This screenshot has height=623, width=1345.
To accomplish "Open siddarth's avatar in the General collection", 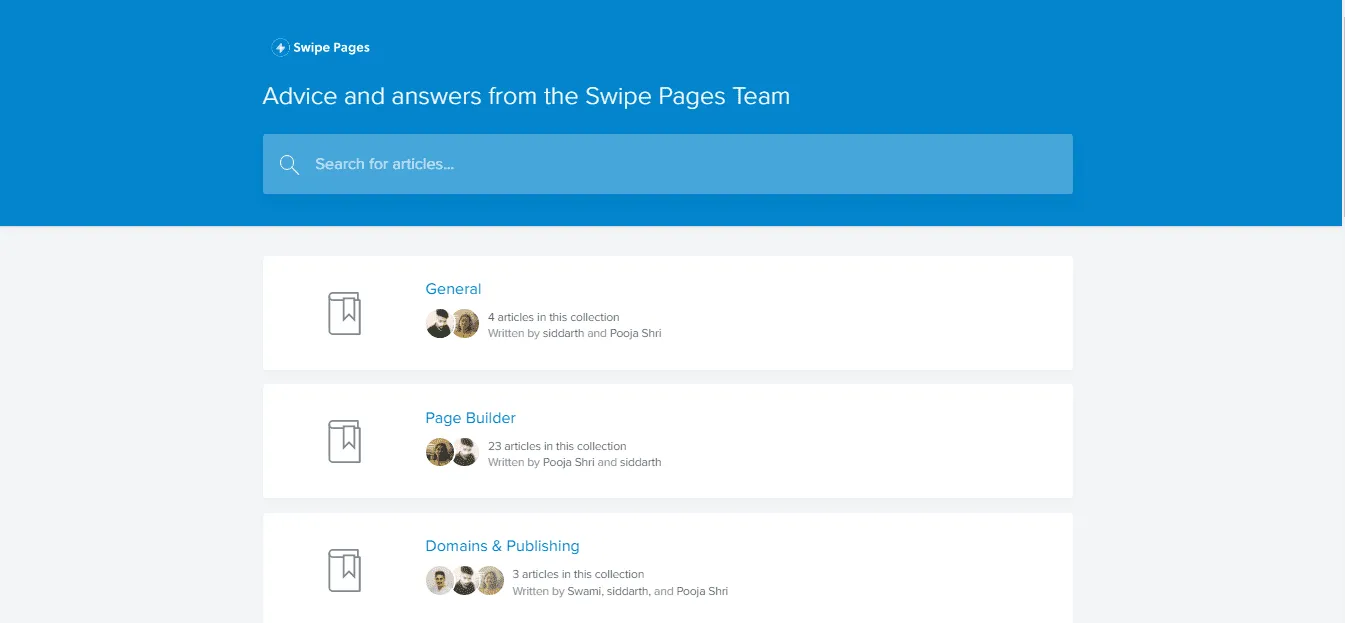I will click(440, 323).
